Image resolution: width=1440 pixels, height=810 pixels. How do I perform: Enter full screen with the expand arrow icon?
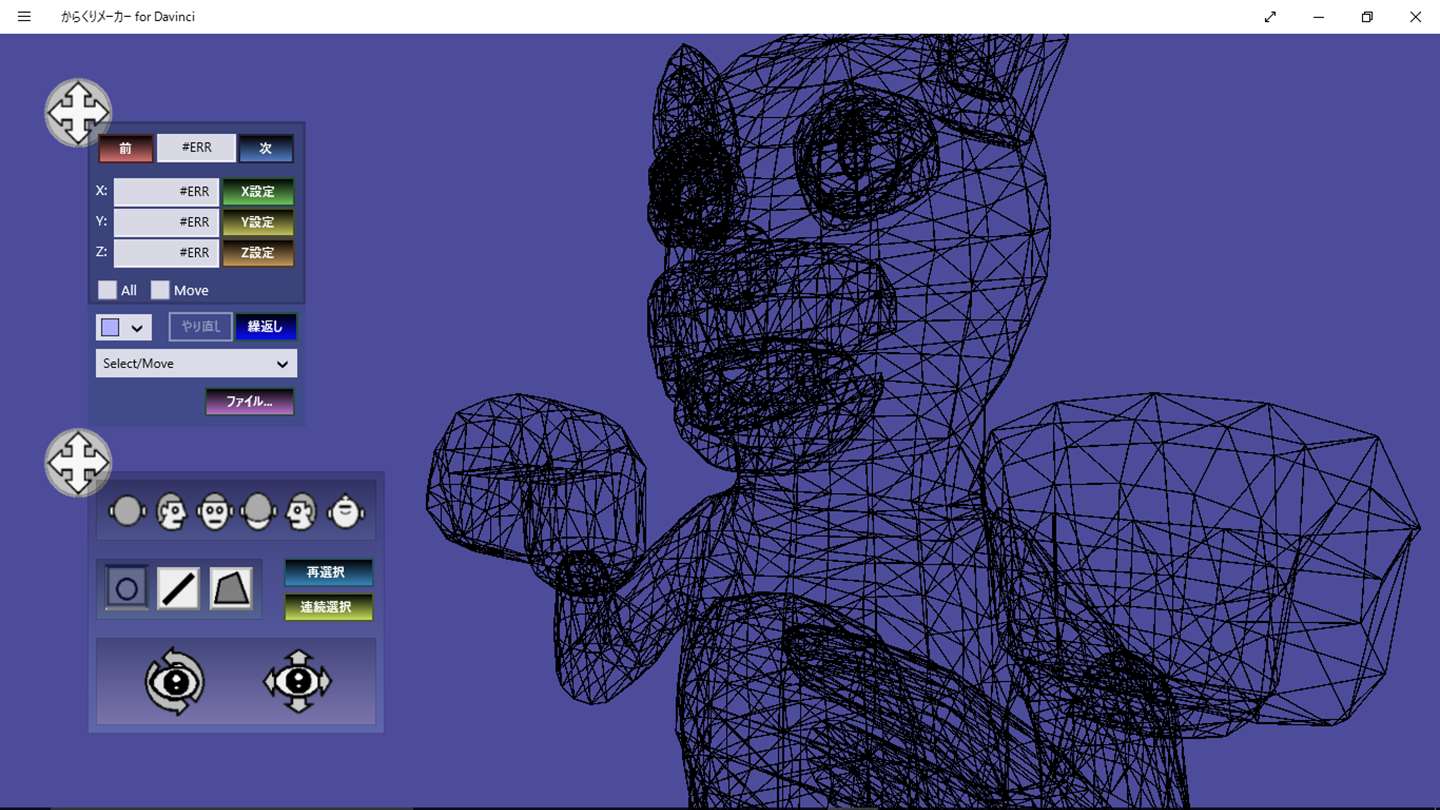pos(1270,17)
